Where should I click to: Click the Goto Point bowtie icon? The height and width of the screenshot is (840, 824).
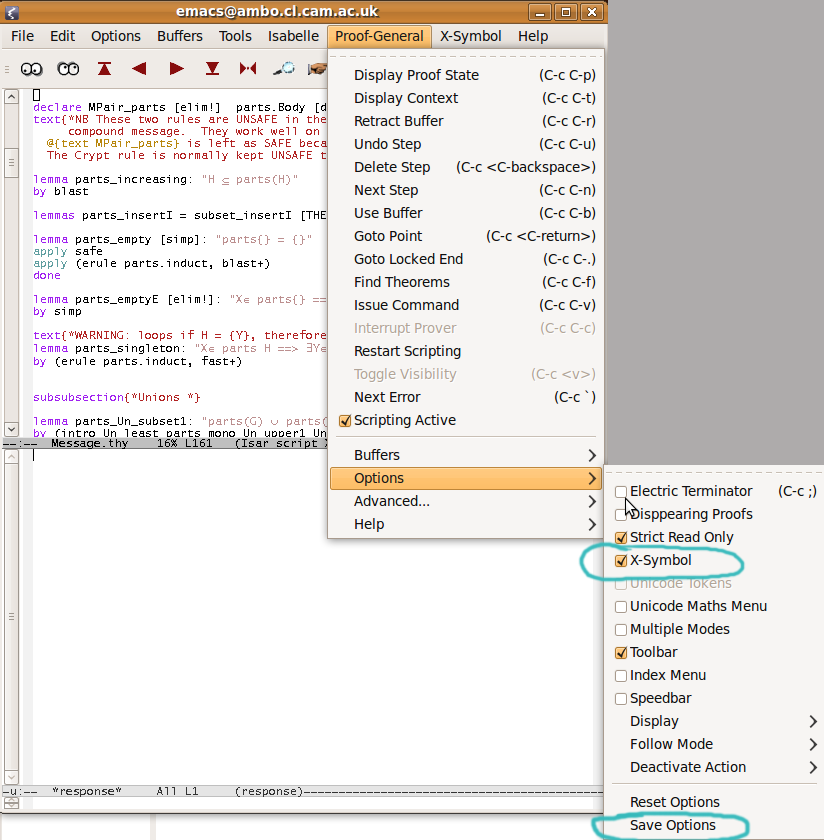(x=248, y=69)
